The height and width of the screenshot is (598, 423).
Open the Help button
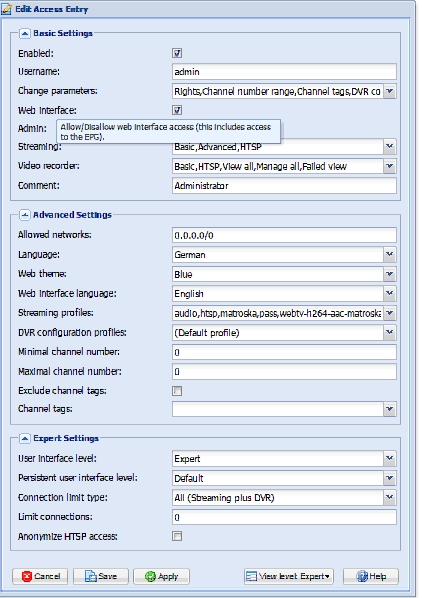pyautogui.click(x=371, y=577)
